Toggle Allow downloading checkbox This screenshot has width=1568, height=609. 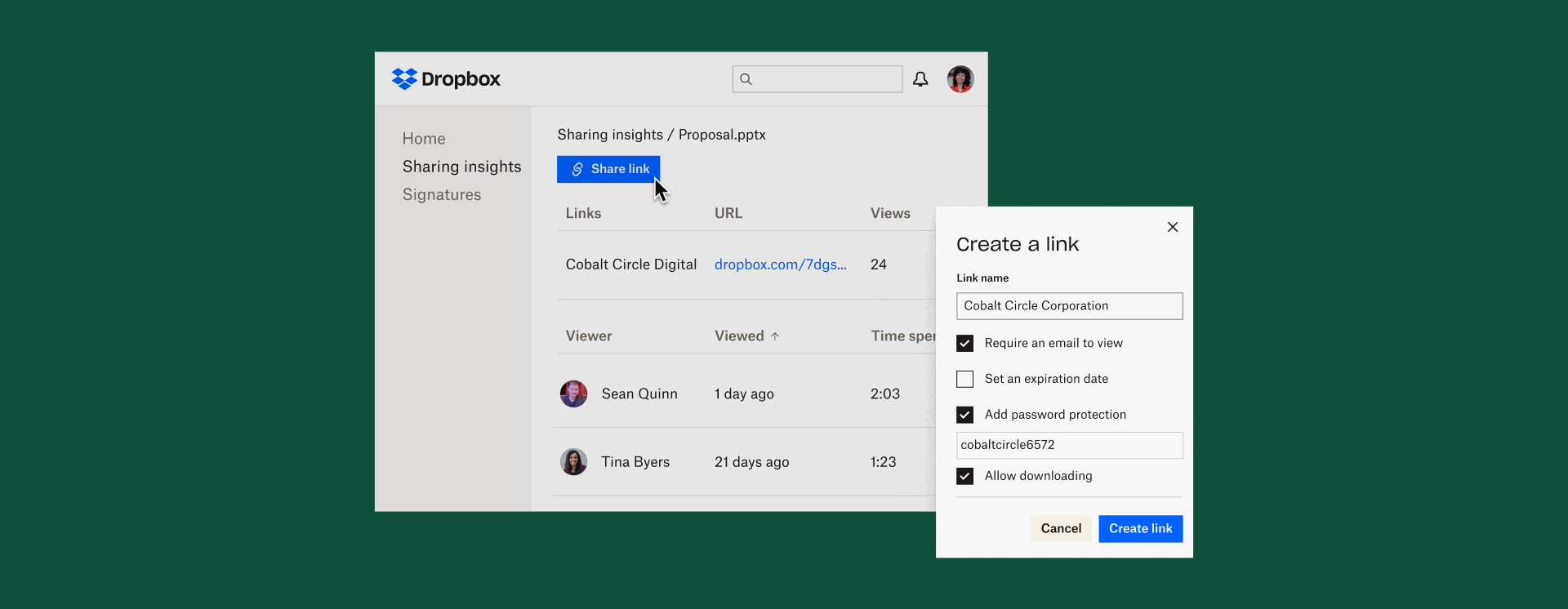click(x=965, y=476)
